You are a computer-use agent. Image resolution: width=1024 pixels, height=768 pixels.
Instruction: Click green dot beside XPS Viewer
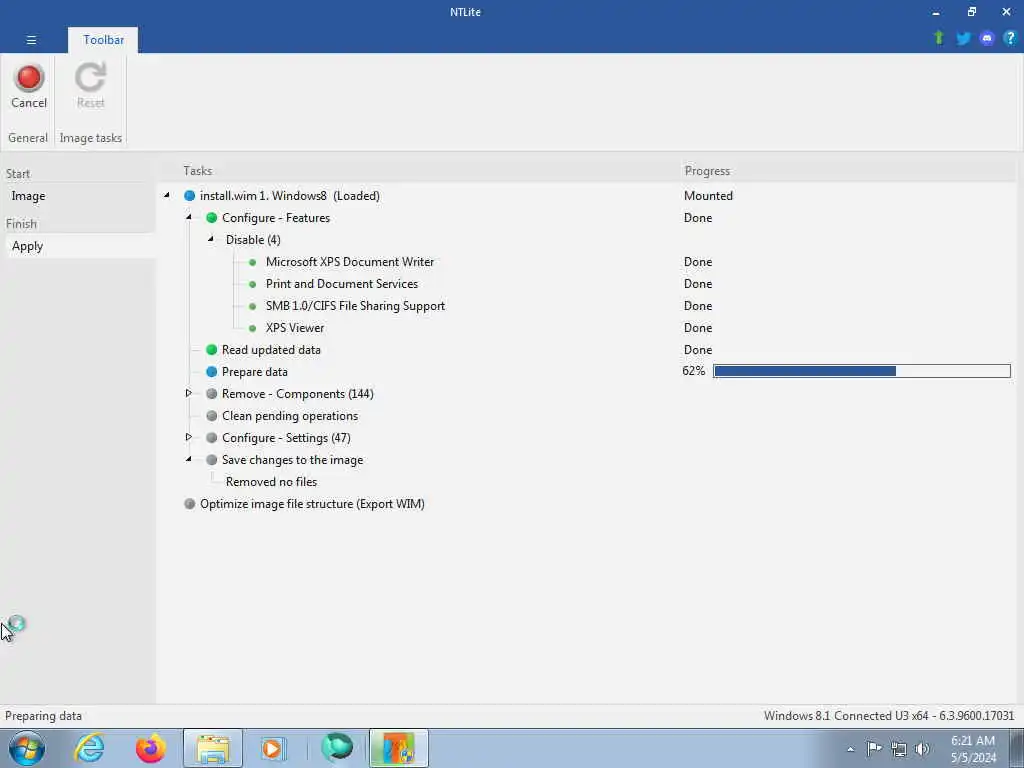(x=253, y=328)
